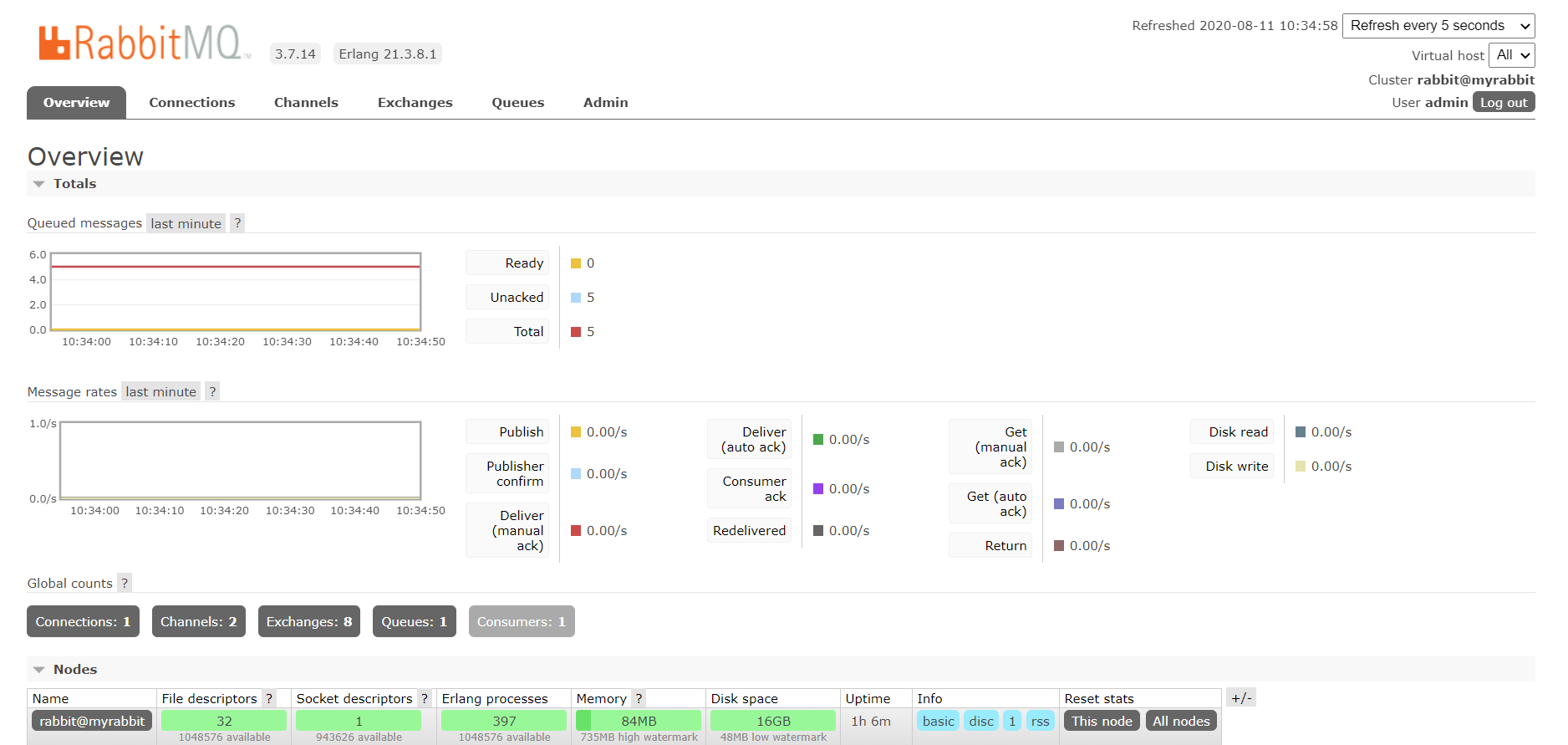Click the File descriptors 32 bar
This screenshot has height=745, width=1568.
point(224,721)
